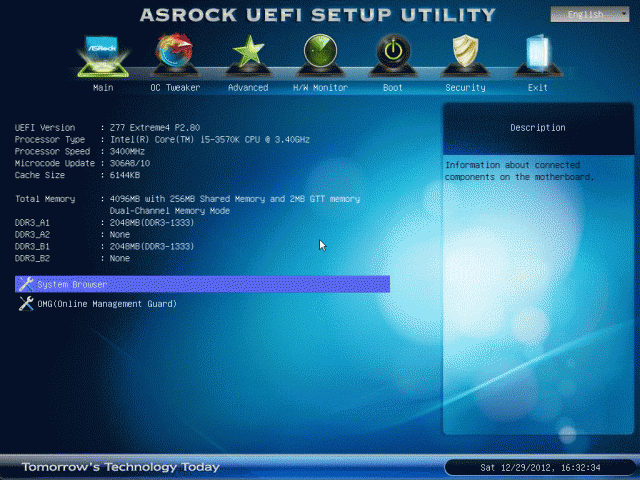Viewport: 640px width, 480px height.
Task: Click the Description panel heading
Action: pyautogui.click(x=538, y=128)
